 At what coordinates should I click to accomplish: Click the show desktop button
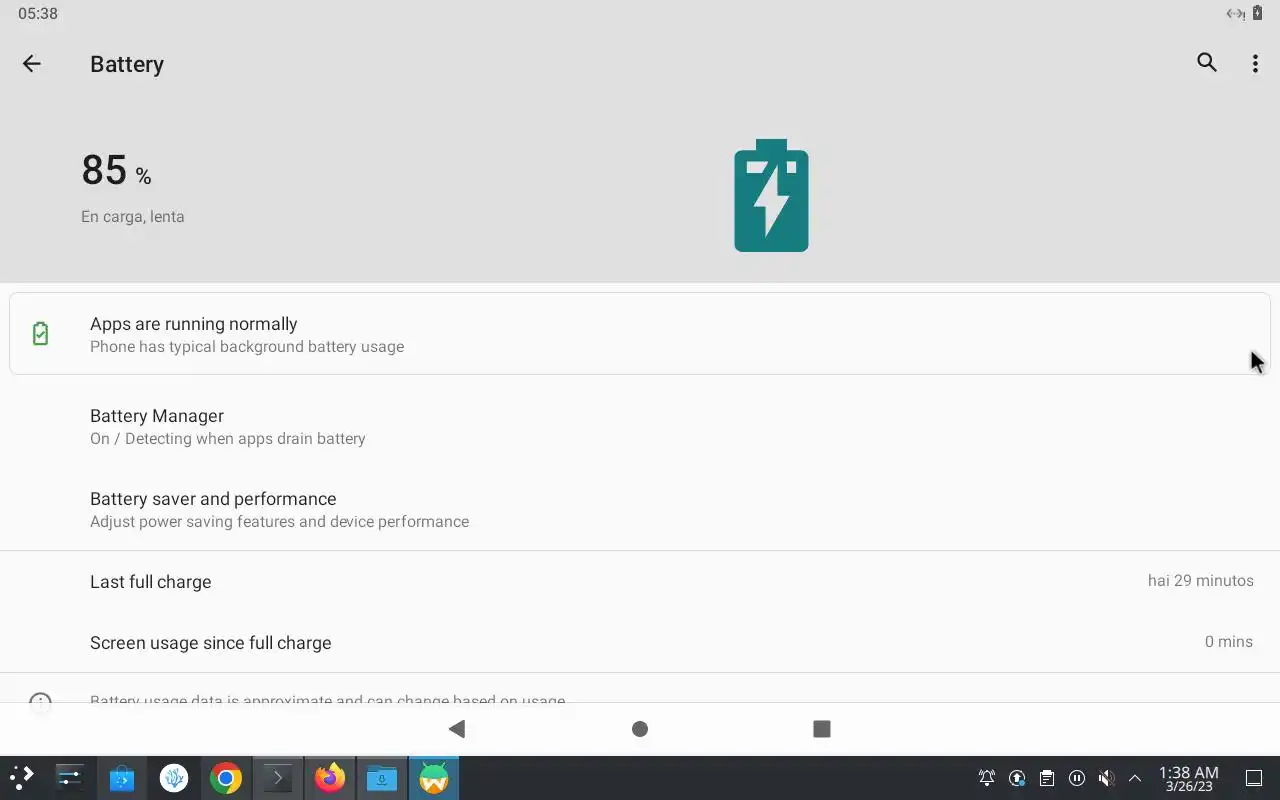(x=1254, y=778)
